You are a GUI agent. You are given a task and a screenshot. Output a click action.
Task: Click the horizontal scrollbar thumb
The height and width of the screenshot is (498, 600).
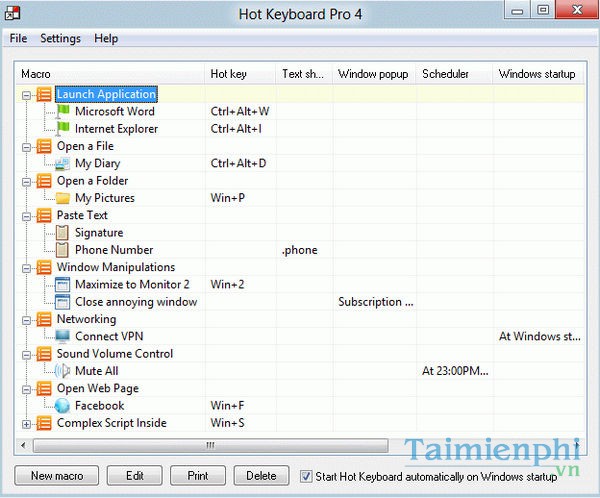211,445
